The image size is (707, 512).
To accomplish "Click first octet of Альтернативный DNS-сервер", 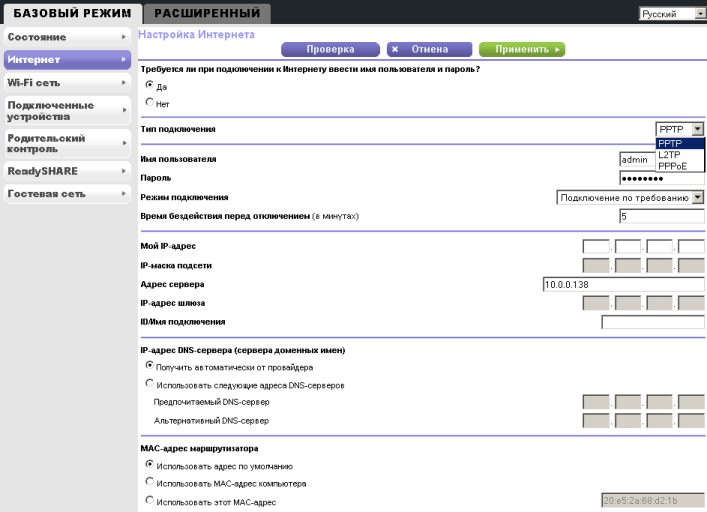I will [596, 421].
